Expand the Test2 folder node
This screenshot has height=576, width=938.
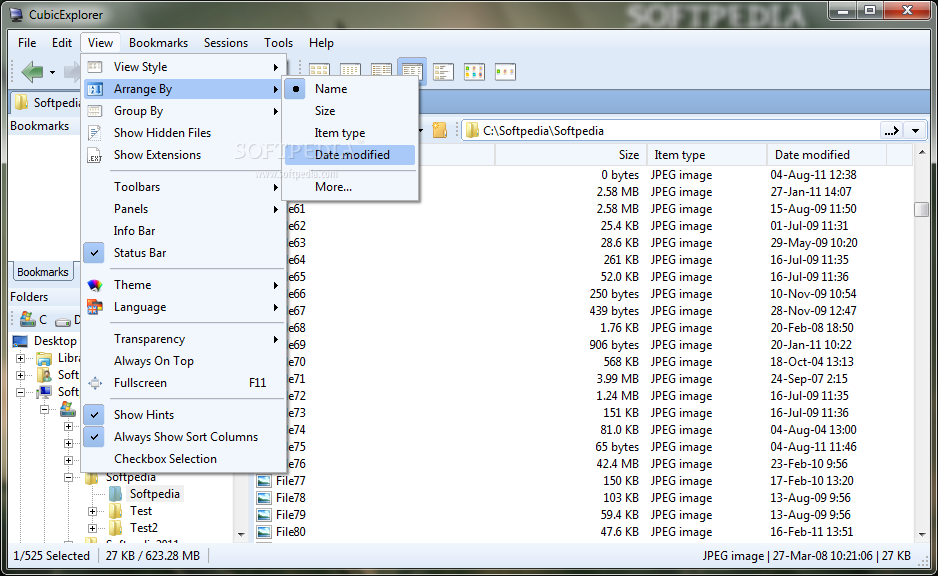pyautogui.click(x=92, y=528)
